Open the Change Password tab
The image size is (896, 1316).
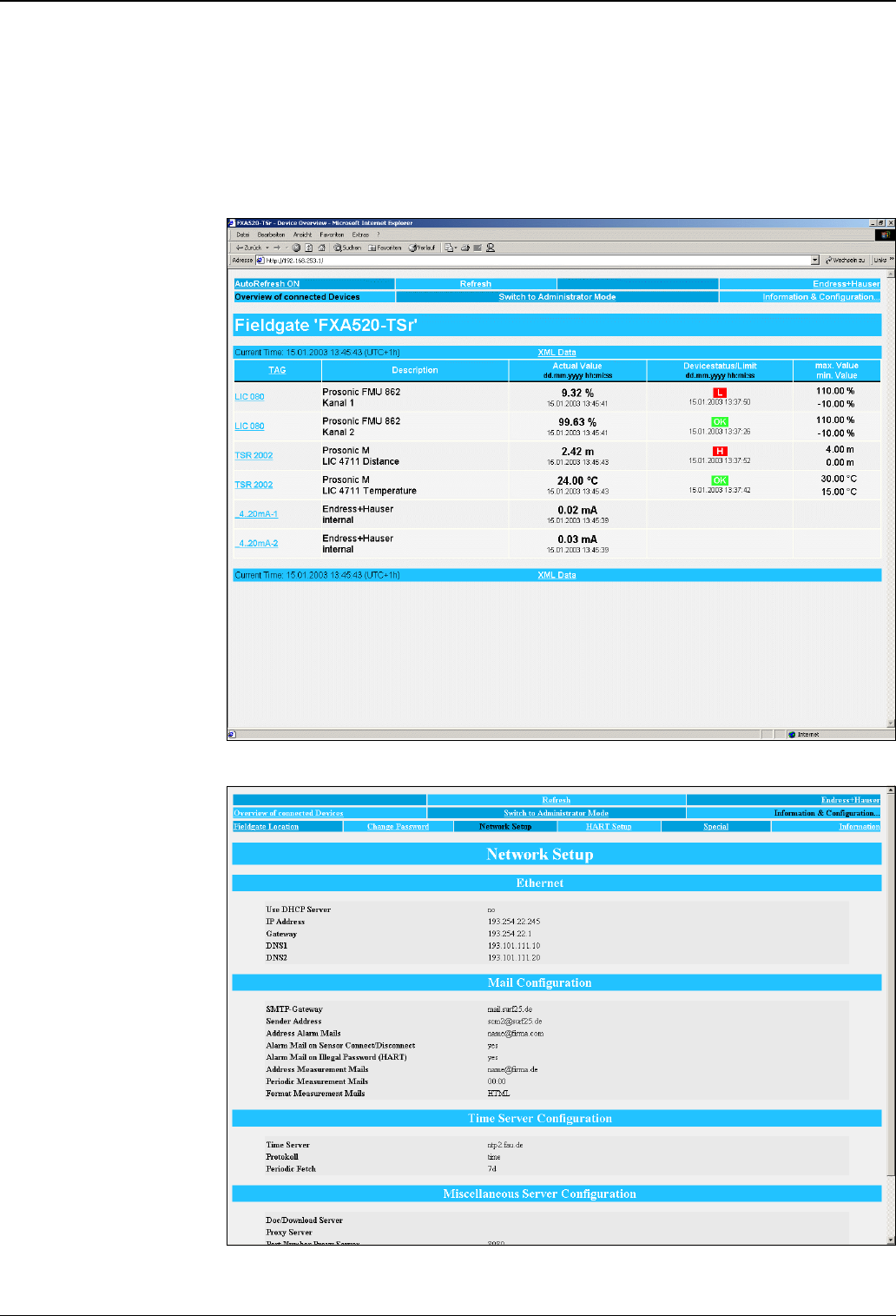(398, 826)
